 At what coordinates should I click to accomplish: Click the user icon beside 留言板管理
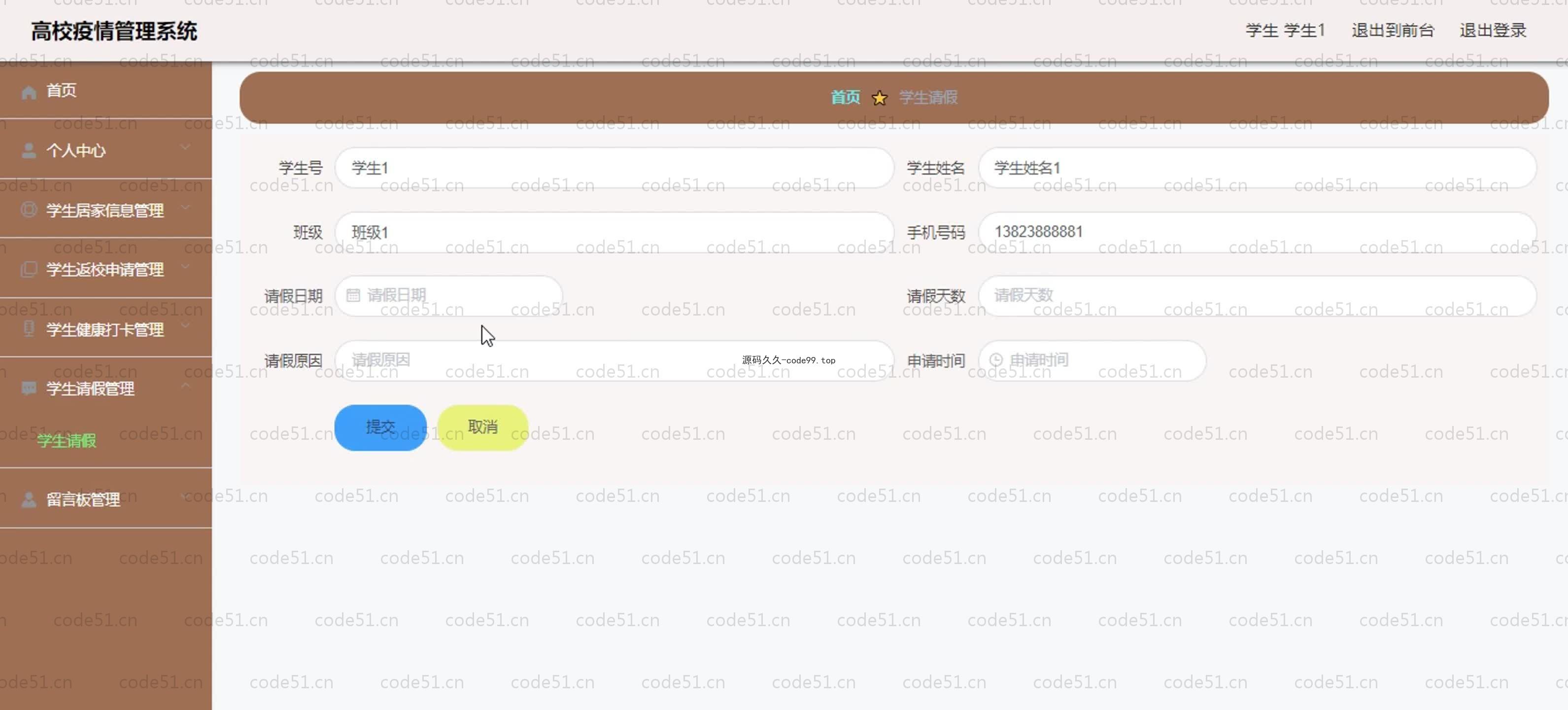pos(29,499)
